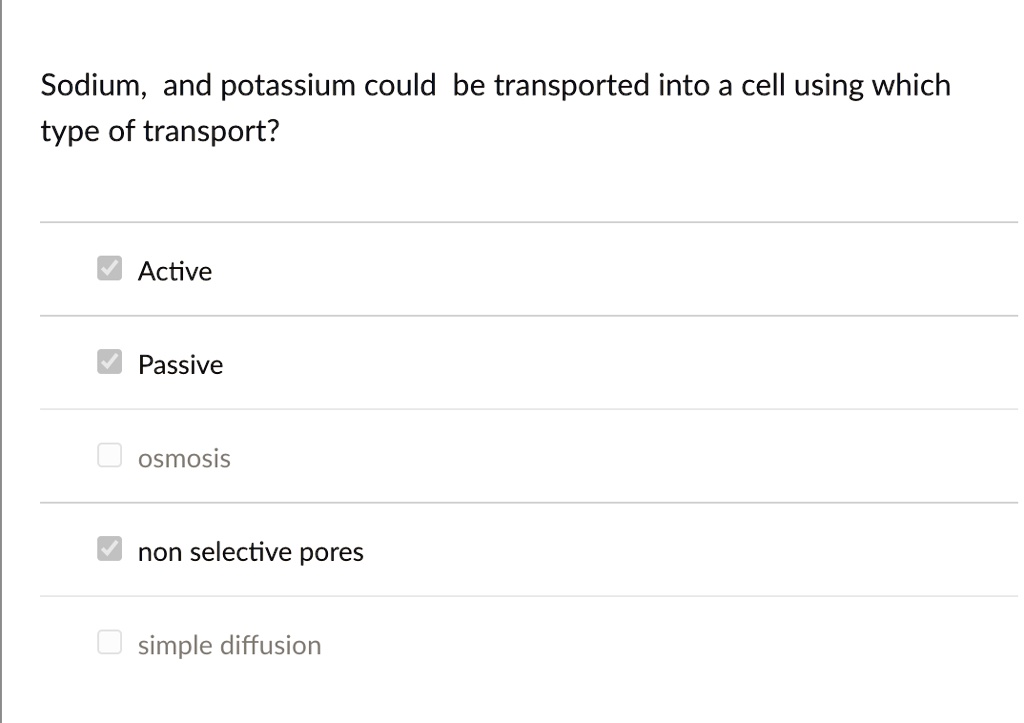The height and width of the screenshot is (723, 1024).
Task: Click the question text about sodium transport
Action: pyautogui.click(x=495, y=107)
